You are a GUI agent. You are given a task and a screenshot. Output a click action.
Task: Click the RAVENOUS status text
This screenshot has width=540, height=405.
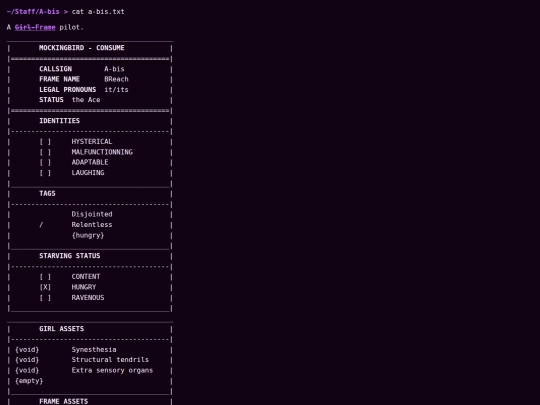tap(88, 298)
